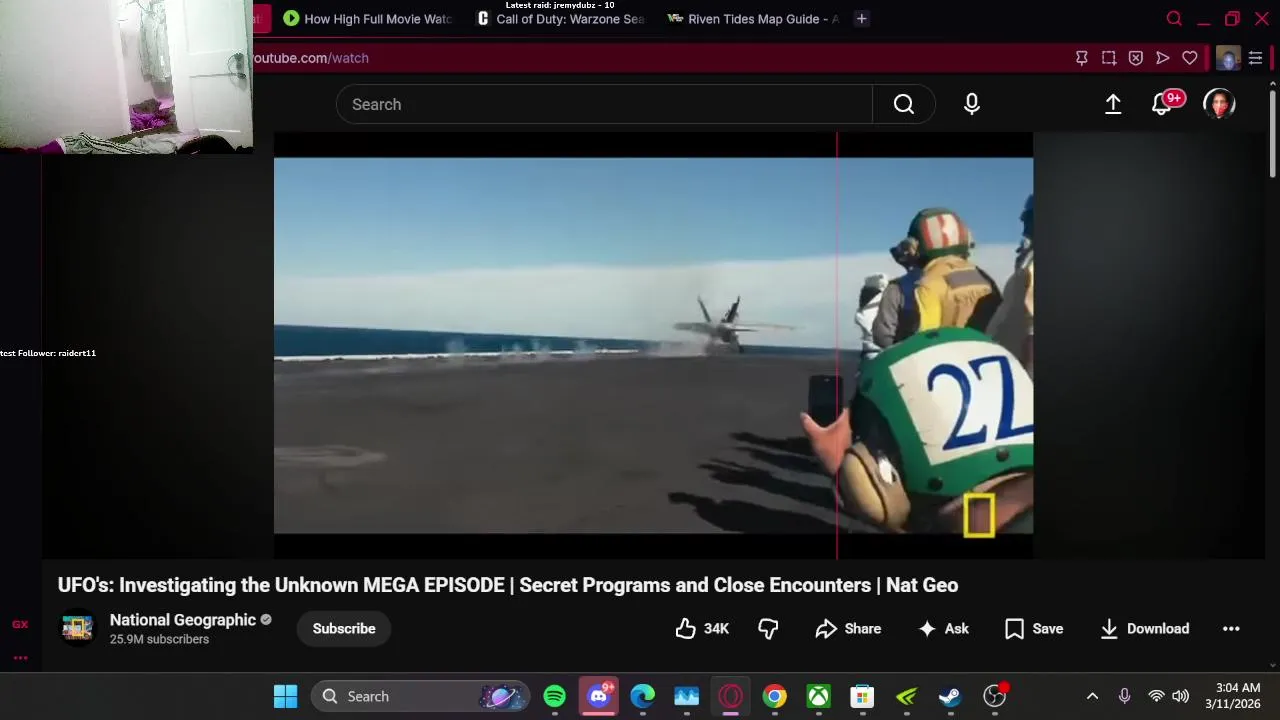The width and height of the screenshot is (1280, 720).
Task: Open YouTube notifications bell
Action: (x=1163, y=104)
